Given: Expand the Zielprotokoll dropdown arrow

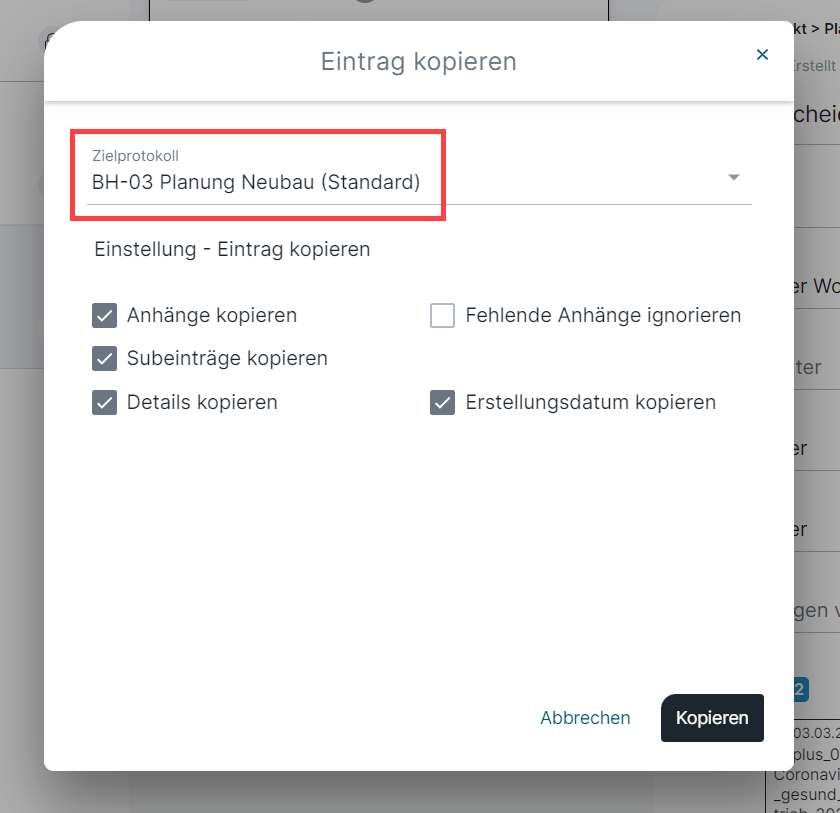Looking at the screenshot, I should (734, 177).
